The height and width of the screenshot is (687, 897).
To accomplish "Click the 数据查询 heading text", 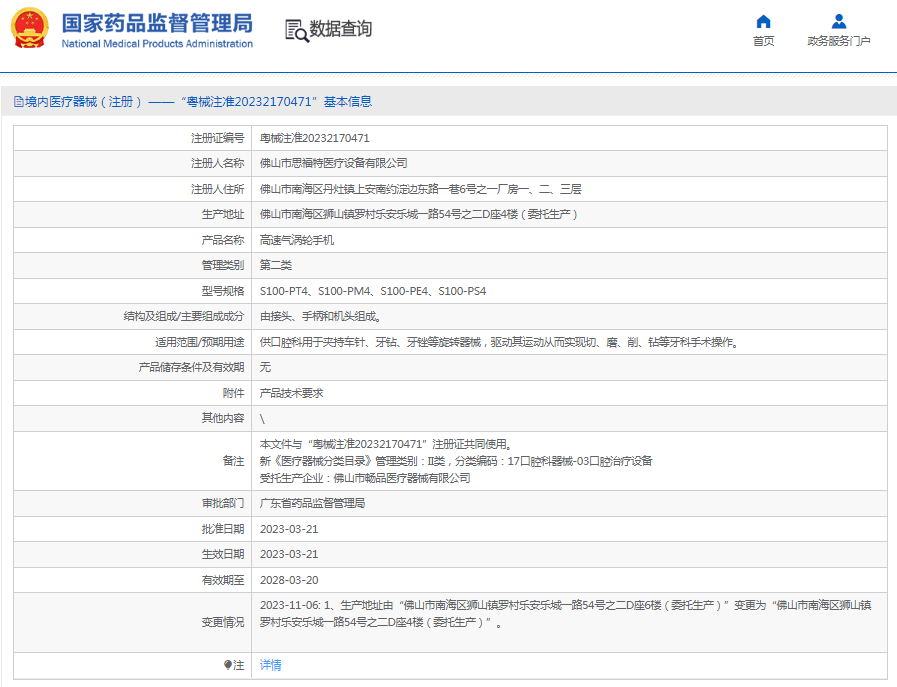I will [340, 29].
